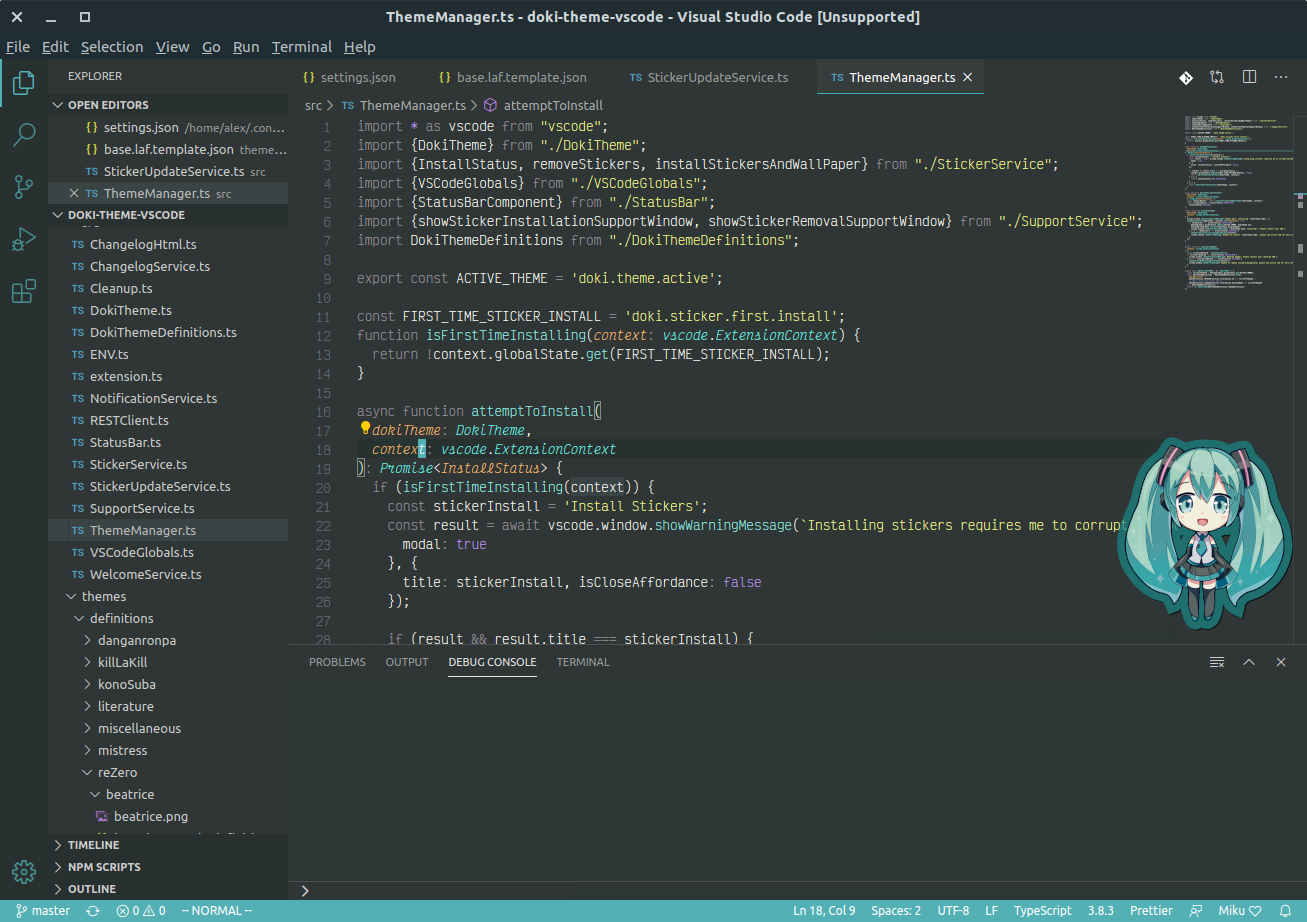Switch to the Terminal panel tab
Viewport: 1307px width, 922px height.
[x=583, y=662]
